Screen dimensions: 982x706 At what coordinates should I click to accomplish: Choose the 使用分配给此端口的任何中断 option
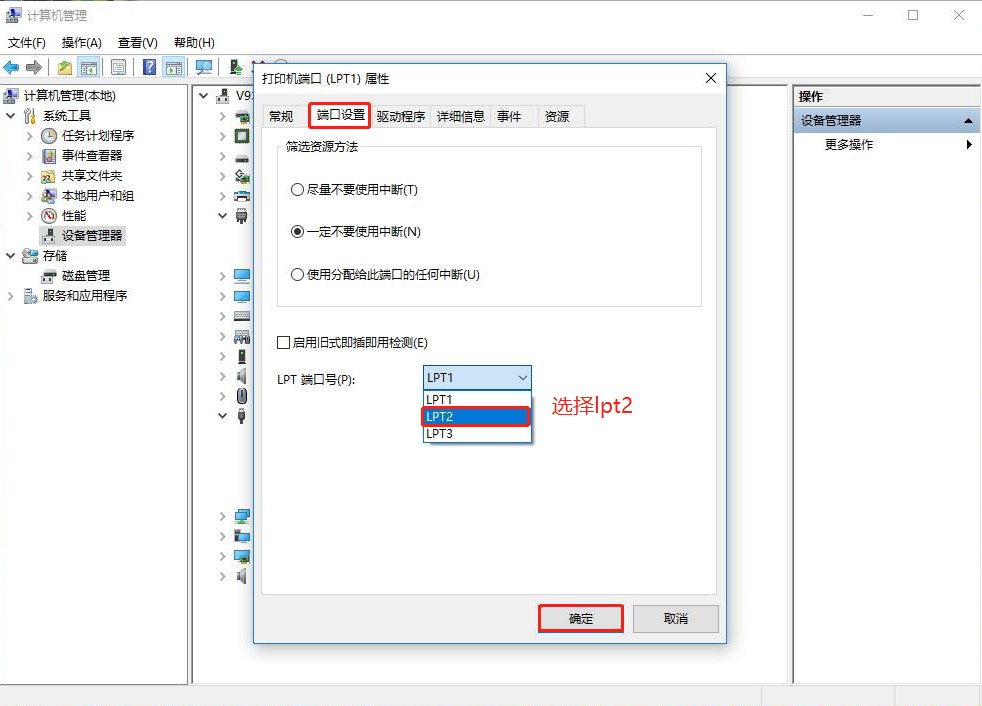[297, 275]
